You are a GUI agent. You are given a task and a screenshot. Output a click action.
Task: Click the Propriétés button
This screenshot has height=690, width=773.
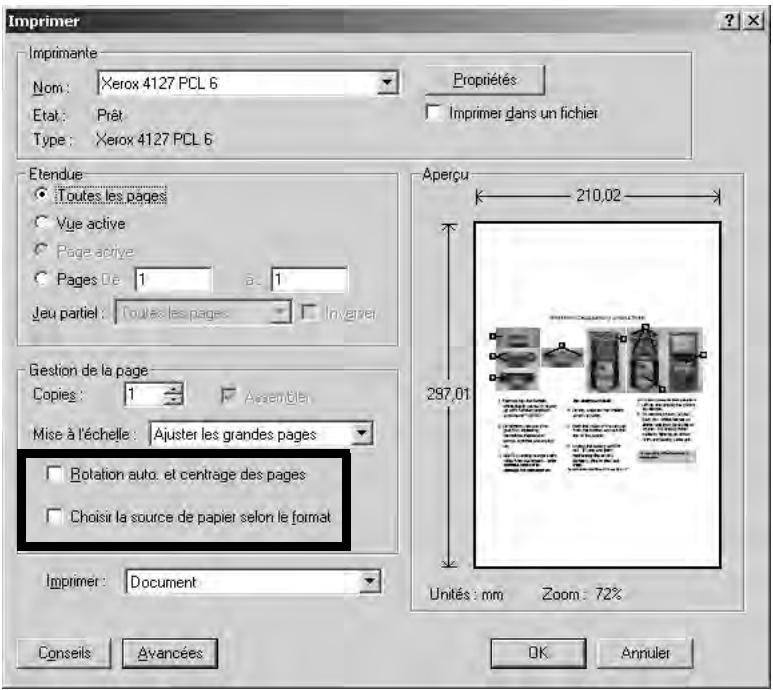[x=485, y=80]
